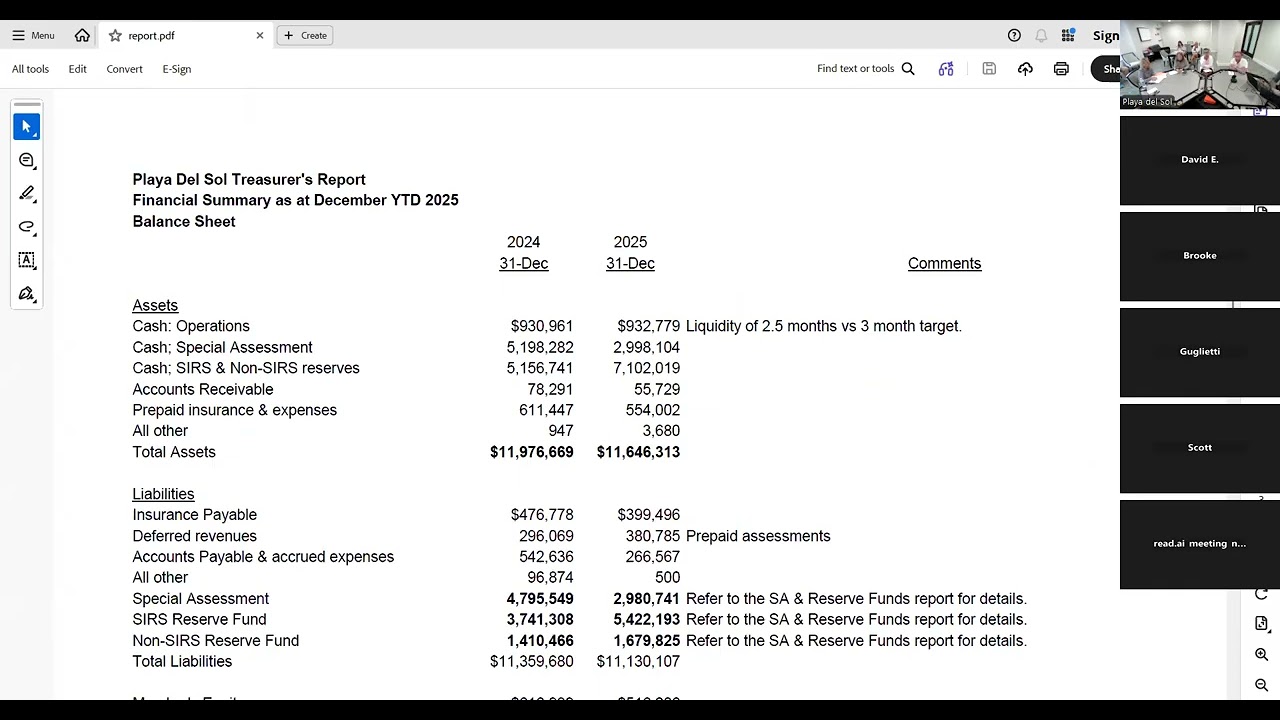This screenshot has width=1280, height=720.
Task: Click the "1,679,825" value
Action: tap(646, 641)
